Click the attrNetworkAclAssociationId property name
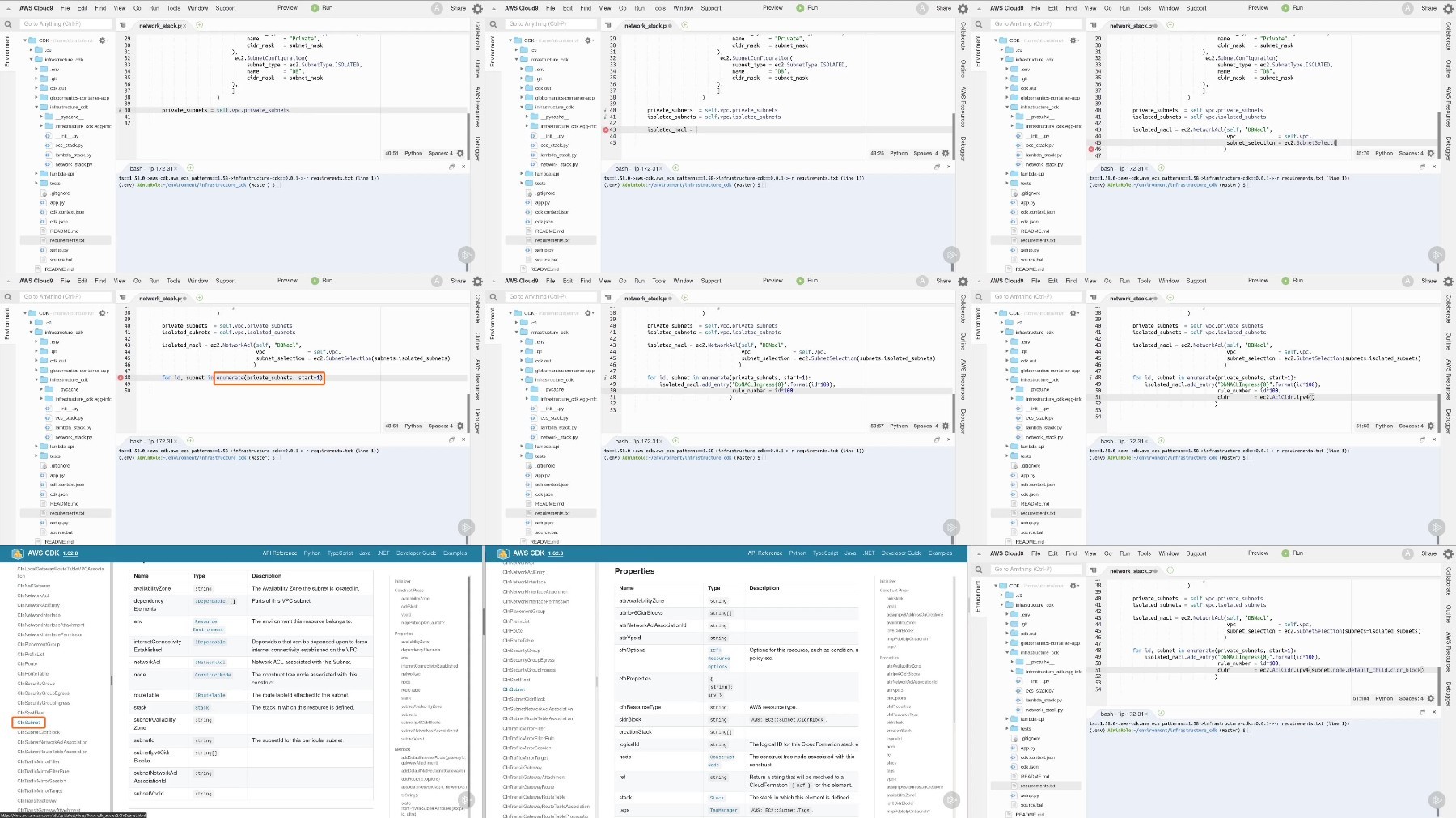 652,625
